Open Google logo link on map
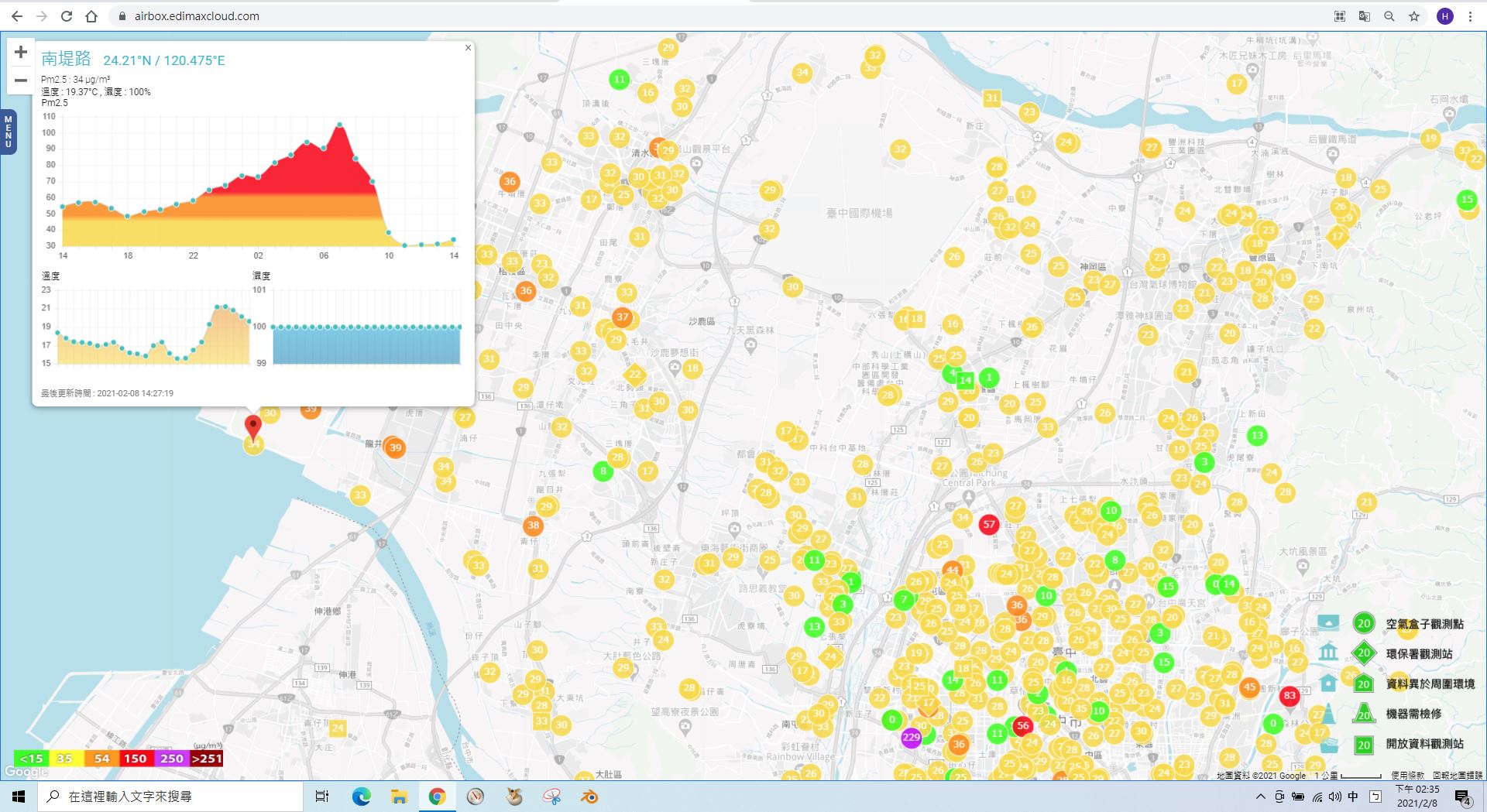Screen dimensions: 1487x812 click(26, 771)
